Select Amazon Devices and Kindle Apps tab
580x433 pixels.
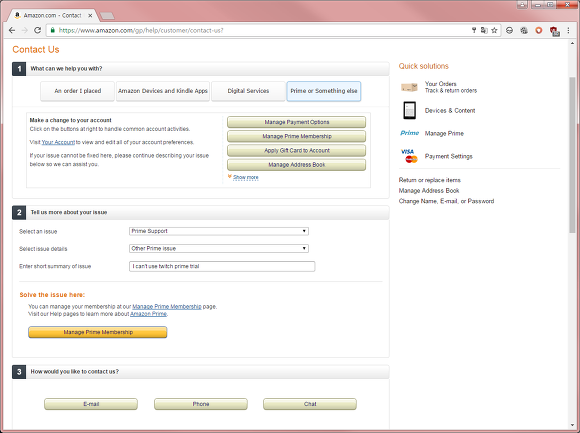tap(163, 91)
